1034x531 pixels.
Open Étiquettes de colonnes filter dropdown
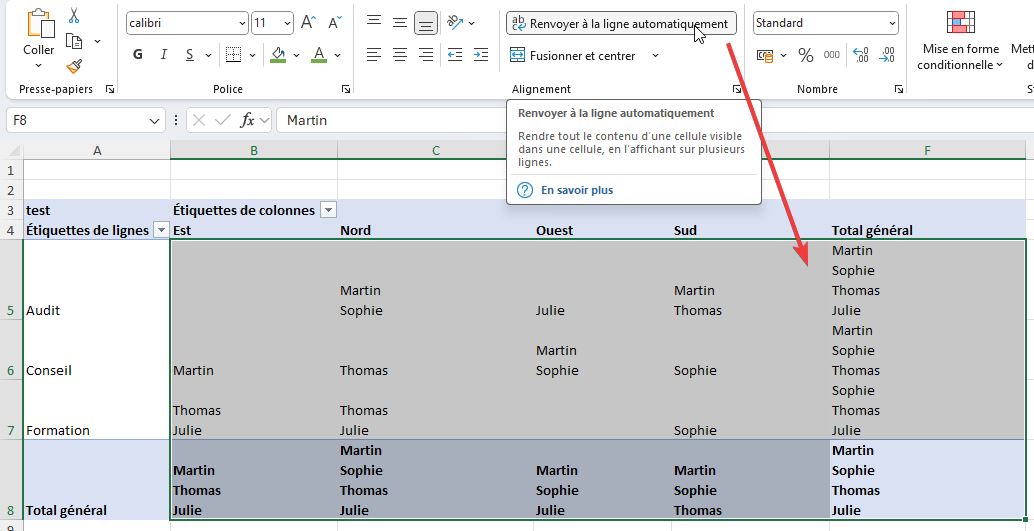328,210
